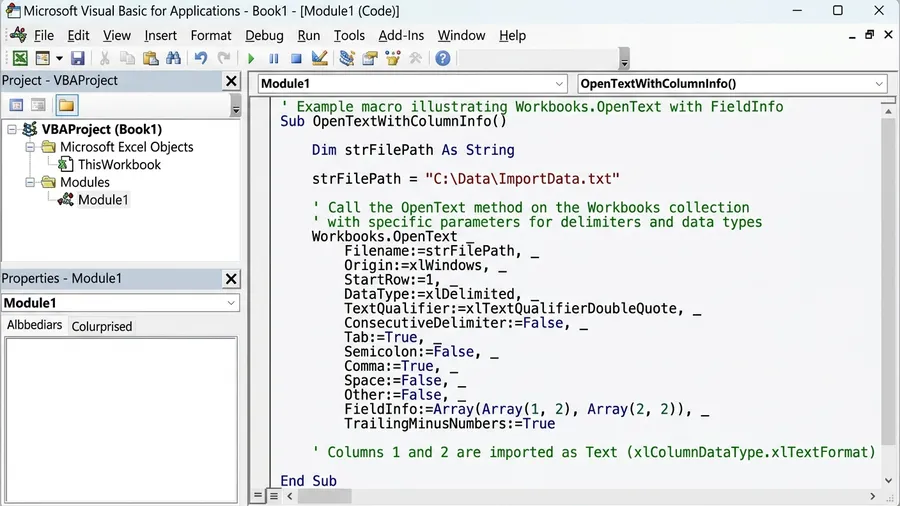Image resolution: width=900 pixels, height=506 pixels.
Task: Open the Run menu
Action: click(309, 36)
